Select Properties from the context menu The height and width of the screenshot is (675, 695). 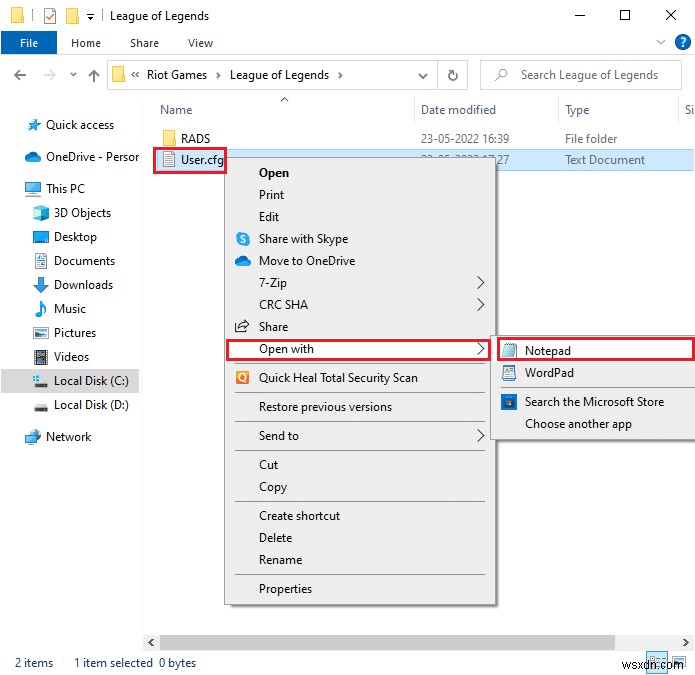tap(285, 589)
